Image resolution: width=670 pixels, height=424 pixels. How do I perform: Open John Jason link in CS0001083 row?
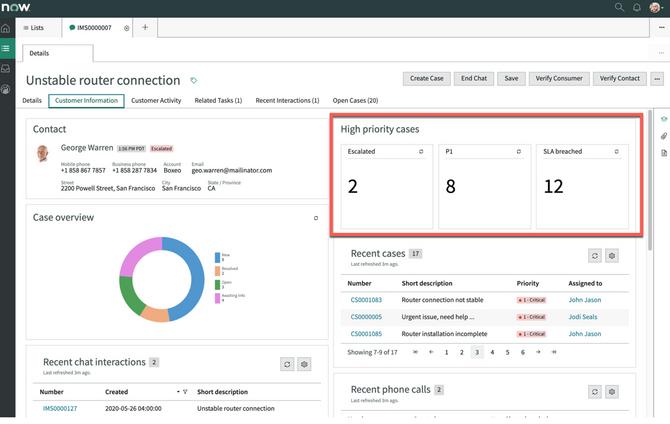pos(585,300)
